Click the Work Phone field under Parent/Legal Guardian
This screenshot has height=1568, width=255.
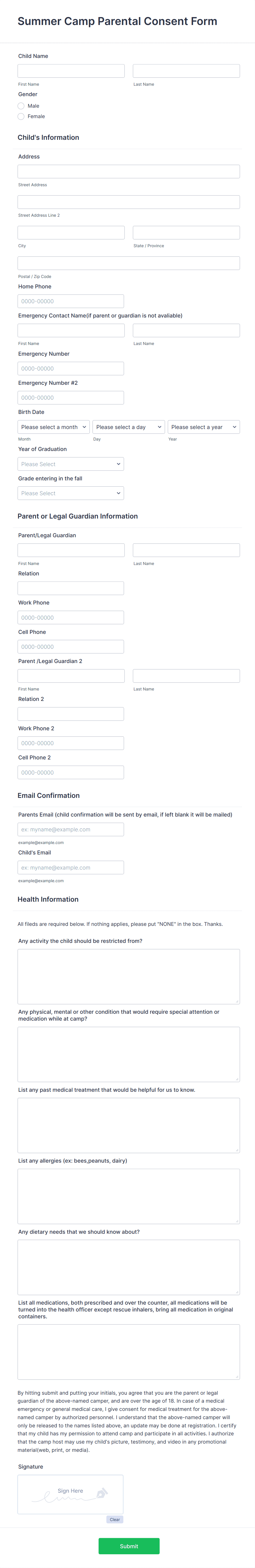pos(70,617)
